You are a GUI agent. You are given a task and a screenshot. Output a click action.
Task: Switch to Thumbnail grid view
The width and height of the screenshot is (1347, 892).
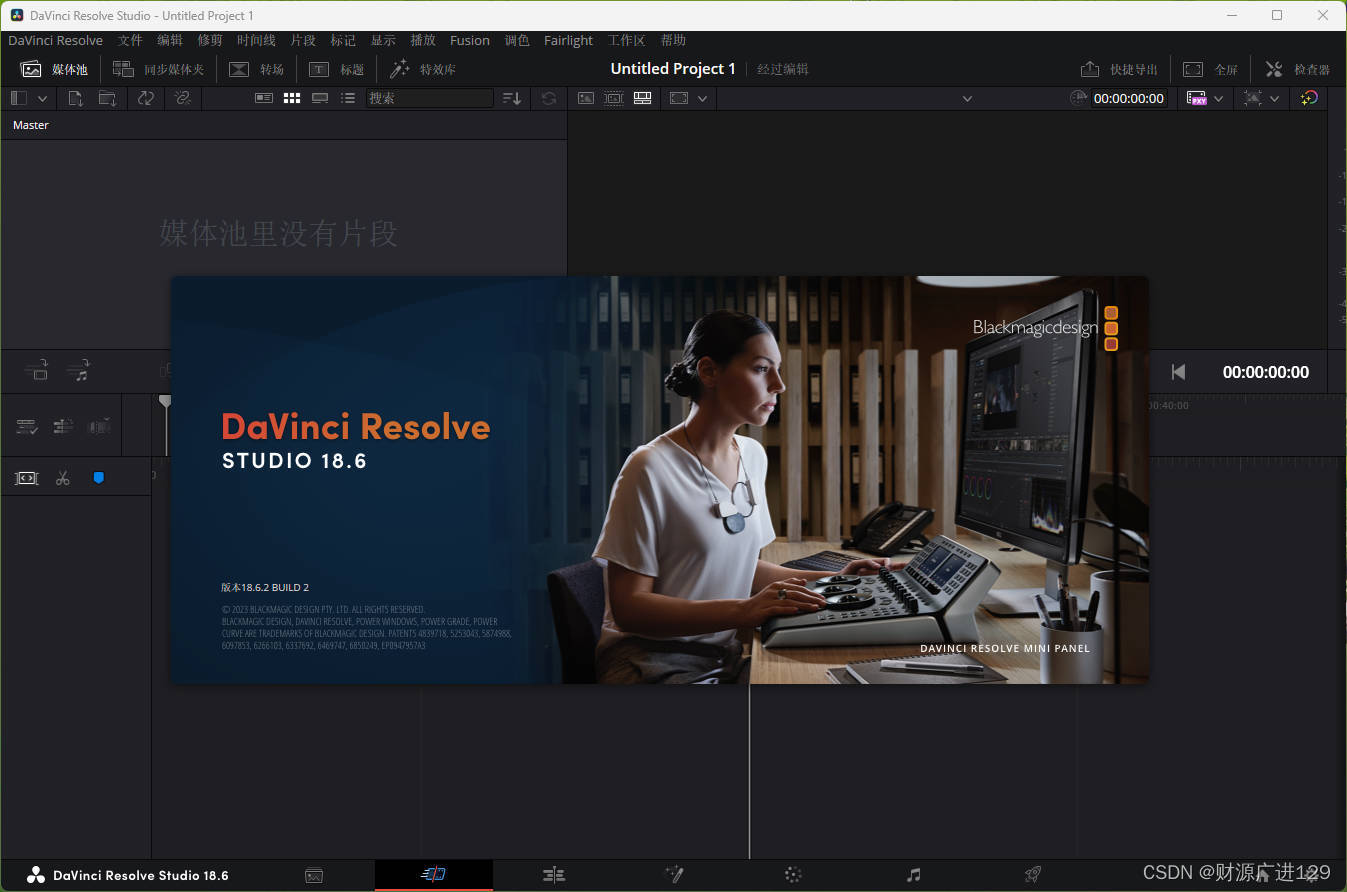click(292, 98)
